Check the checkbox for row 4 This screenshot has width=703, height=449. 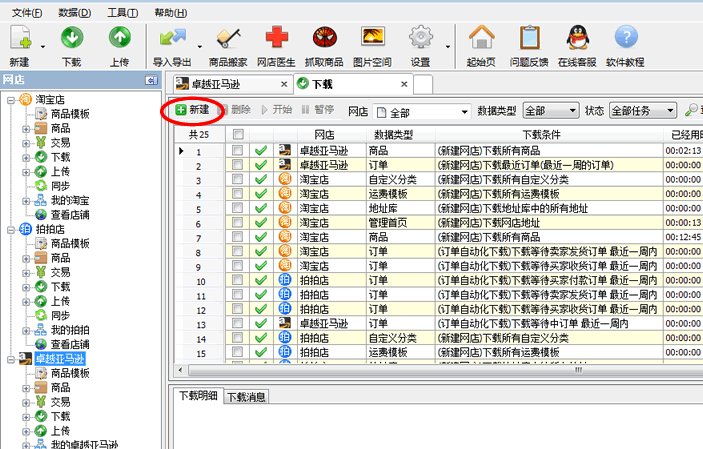[x=238, y=193]
